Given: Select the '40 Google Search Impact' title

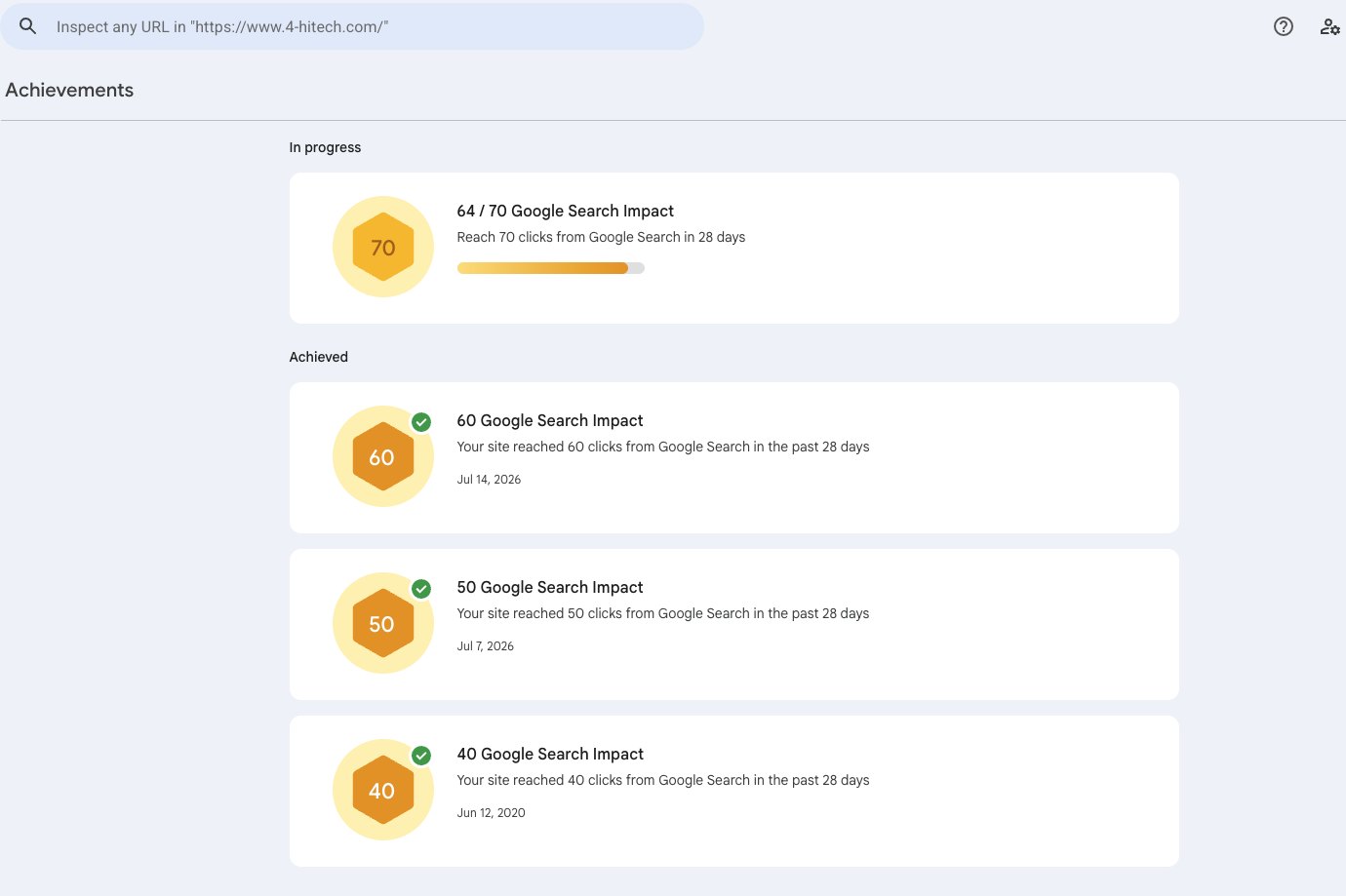Looking at the screenshot, I should pyautogui.click(x=550, y=754).
